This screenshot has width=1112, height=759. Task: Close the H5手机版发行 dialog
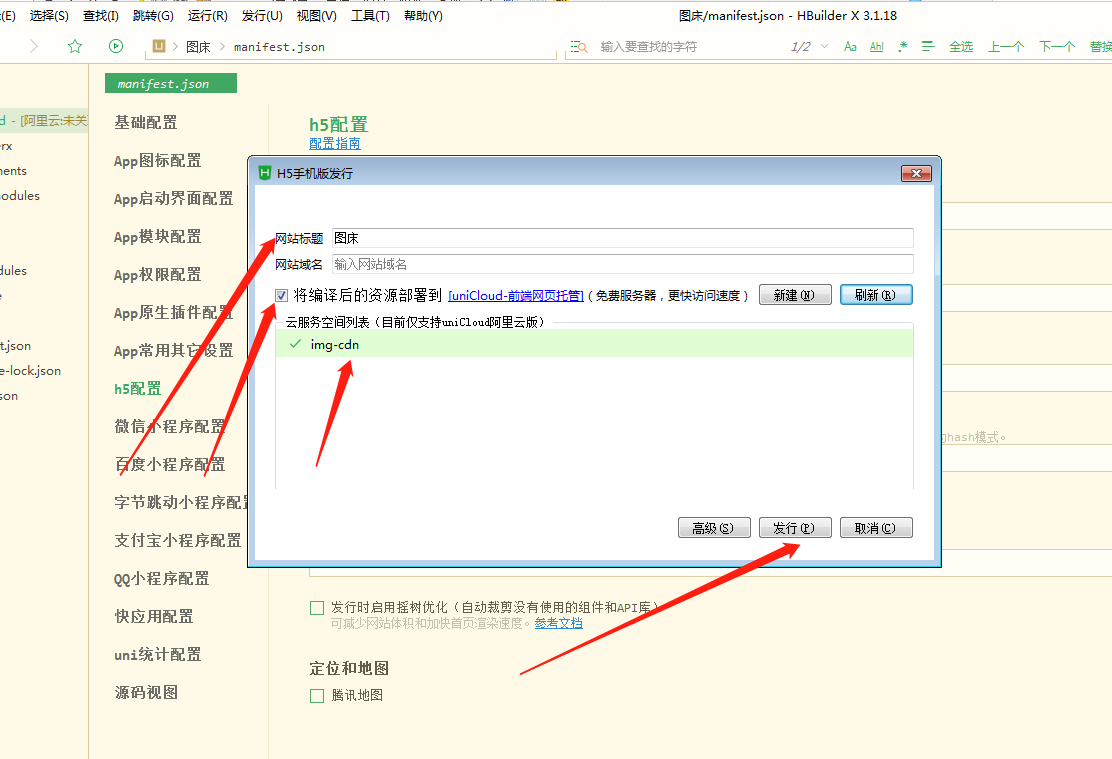click(916, 173)
